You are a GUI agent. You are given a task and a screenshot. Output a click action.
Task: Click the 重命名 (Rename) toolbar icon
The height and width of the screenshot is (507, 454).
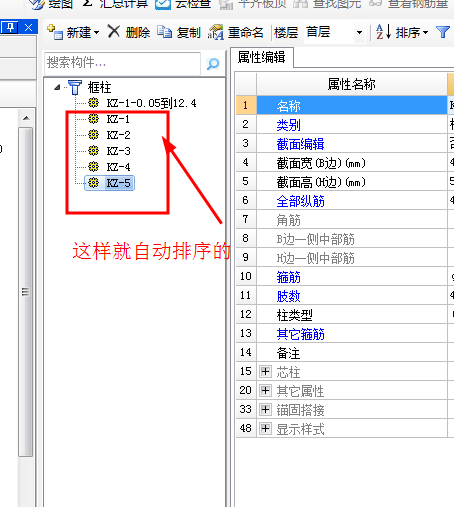click(216, 32)
